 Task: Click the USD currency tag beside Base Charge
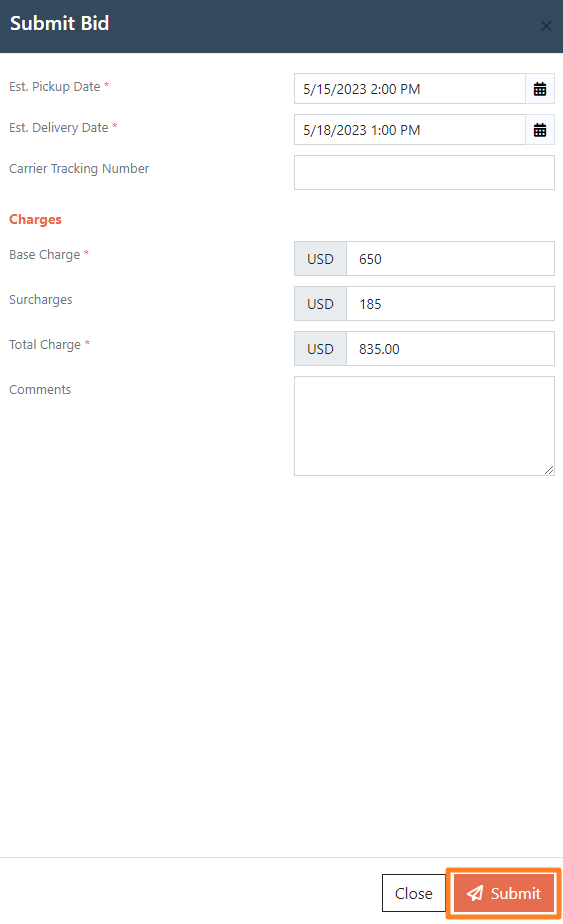[321, 259]
